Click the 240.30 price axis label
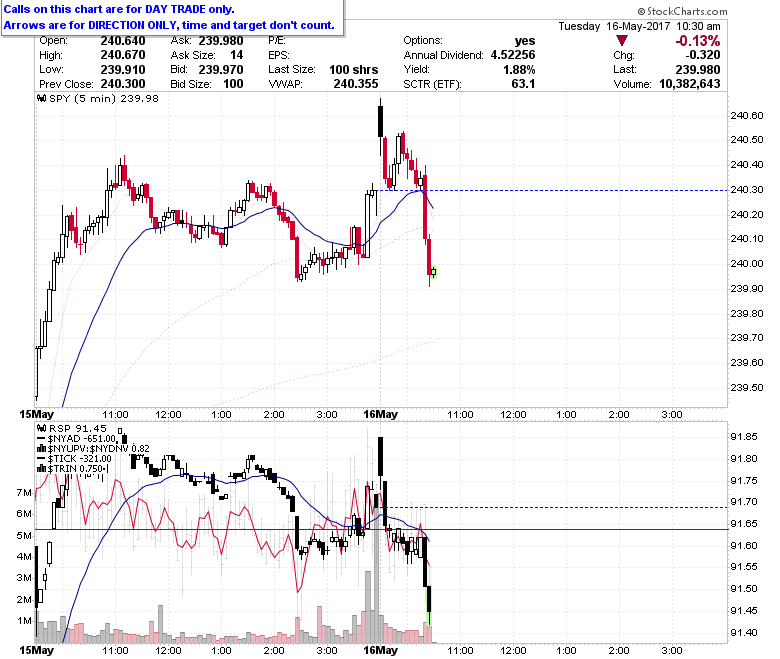 click(746, 190)
